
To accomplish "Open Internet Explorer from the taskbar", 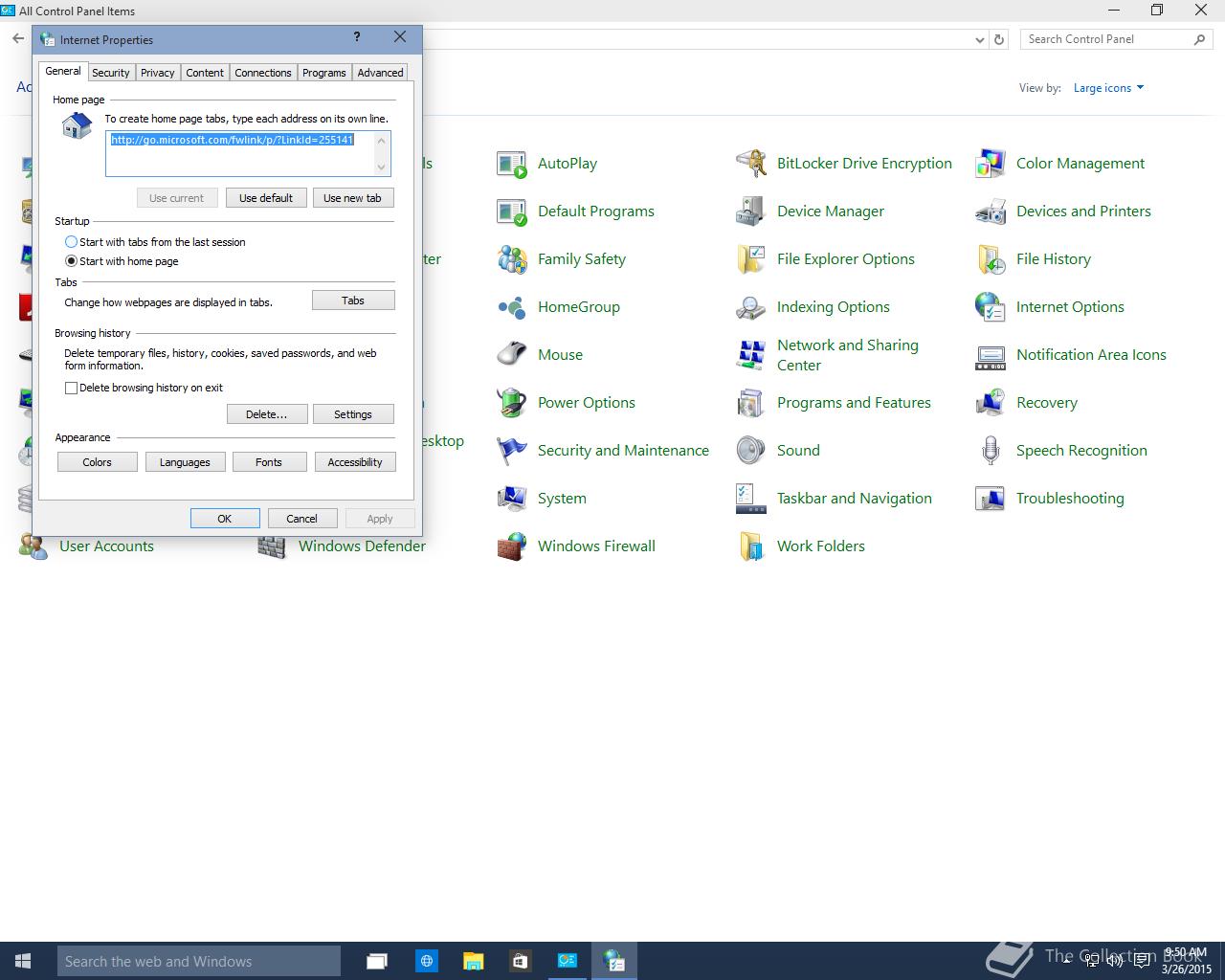I will [427, 961].
